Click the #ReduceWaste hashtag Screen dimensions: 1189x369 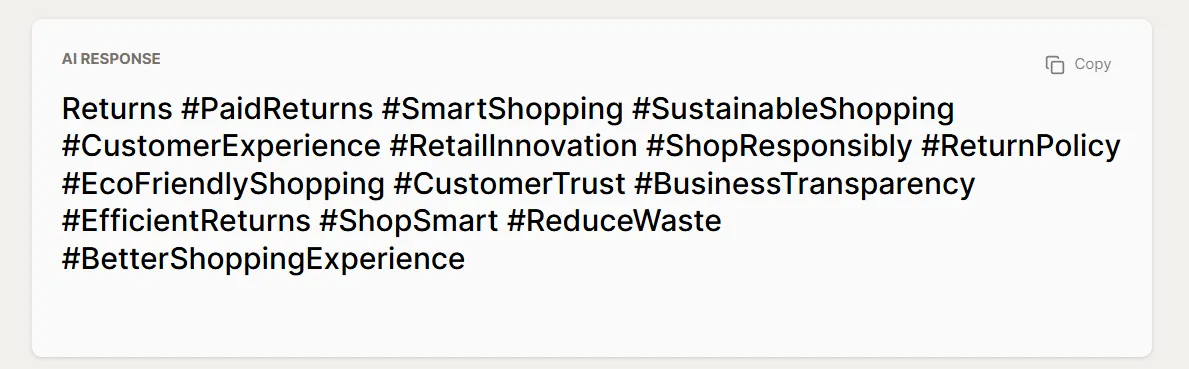click(x=614, y=221)
